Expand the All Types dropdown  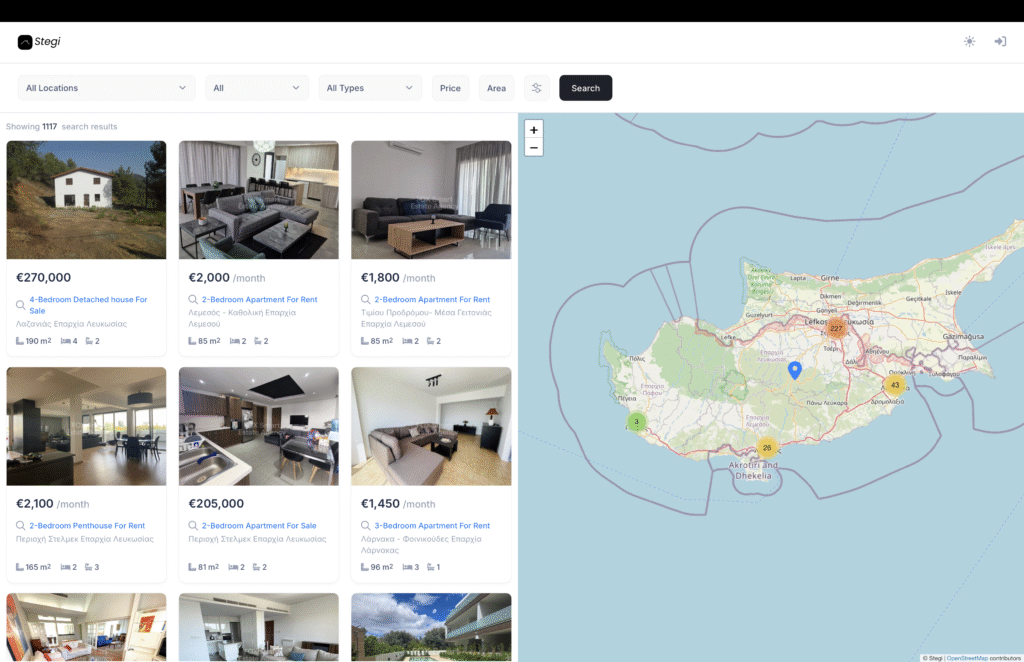coord(370,88)
